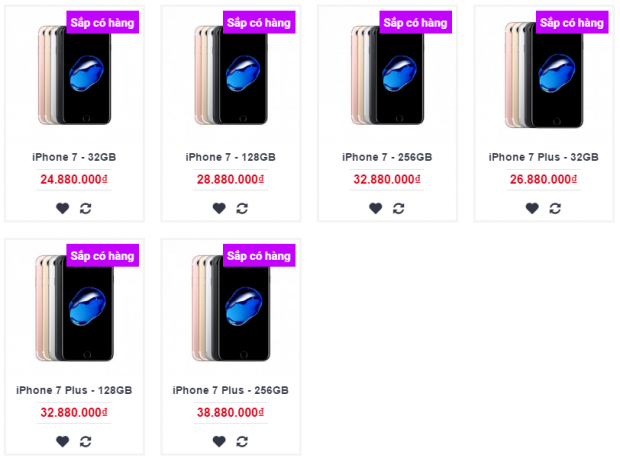620x461 pixels.
Task: Open iPhone 7 - 32GB product title link
Action: pos(74,157)
